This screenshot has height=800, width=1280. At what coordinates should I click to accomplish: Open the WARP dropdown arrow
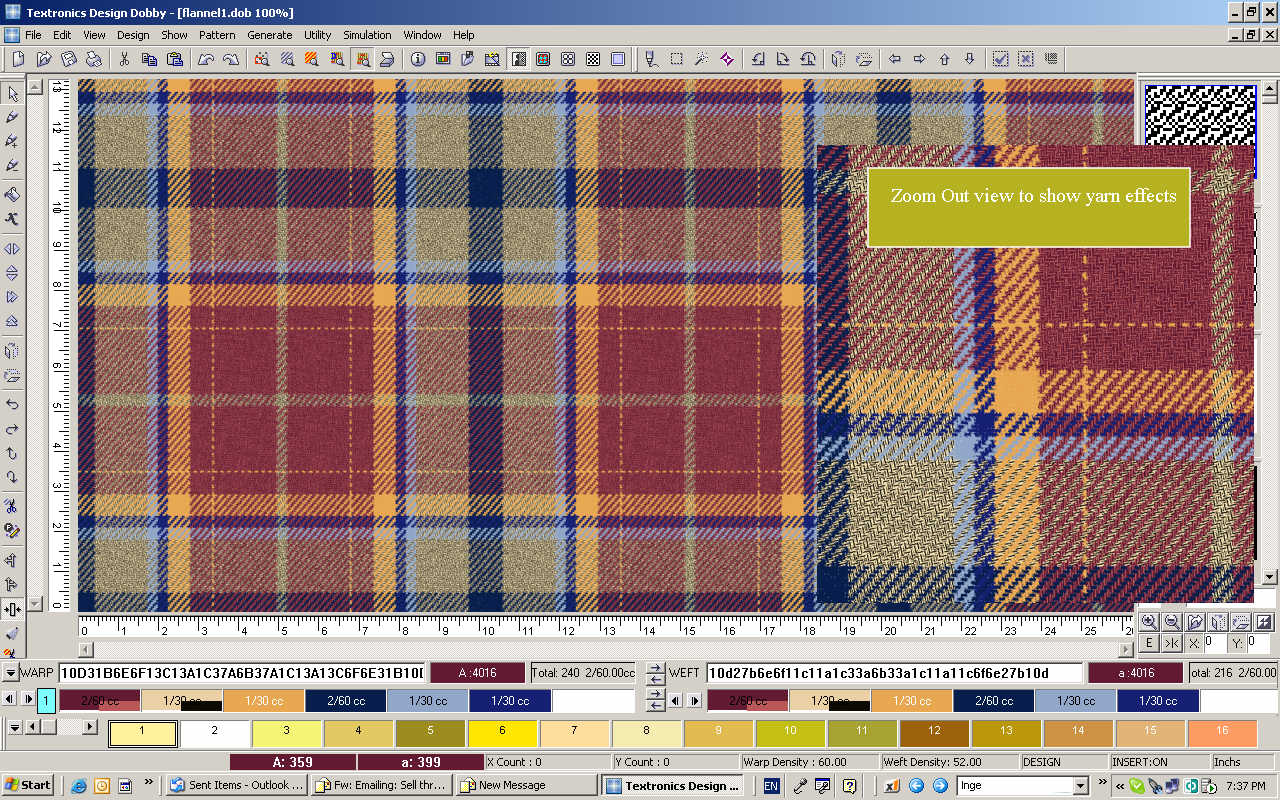(11, 673)
